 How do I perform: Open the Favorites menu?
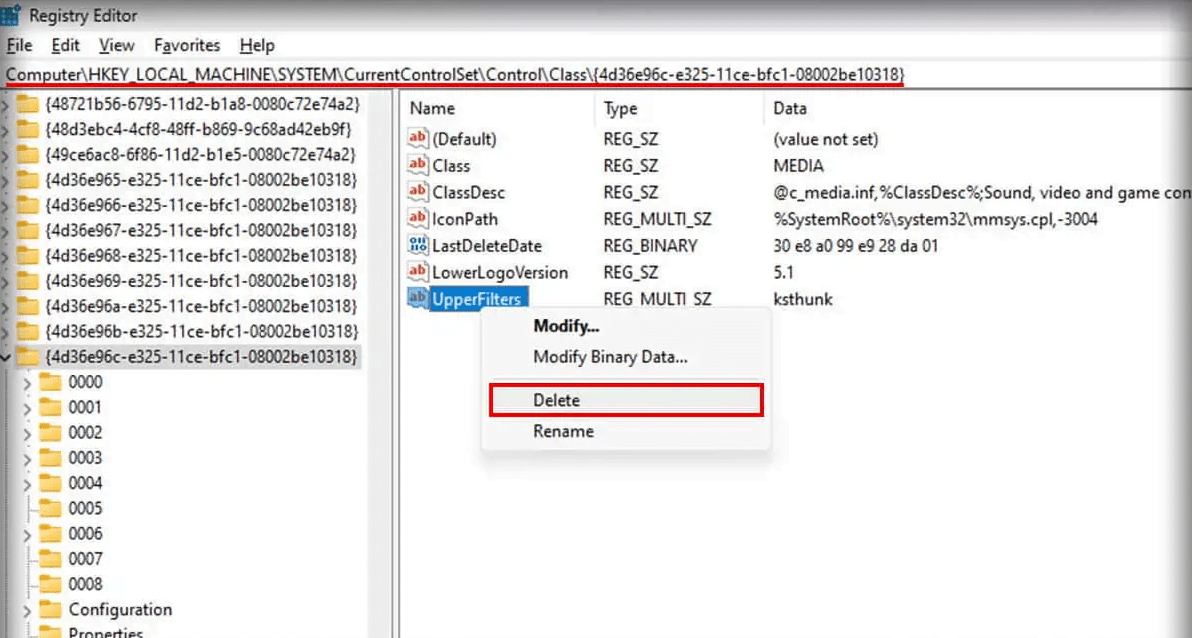187,45
